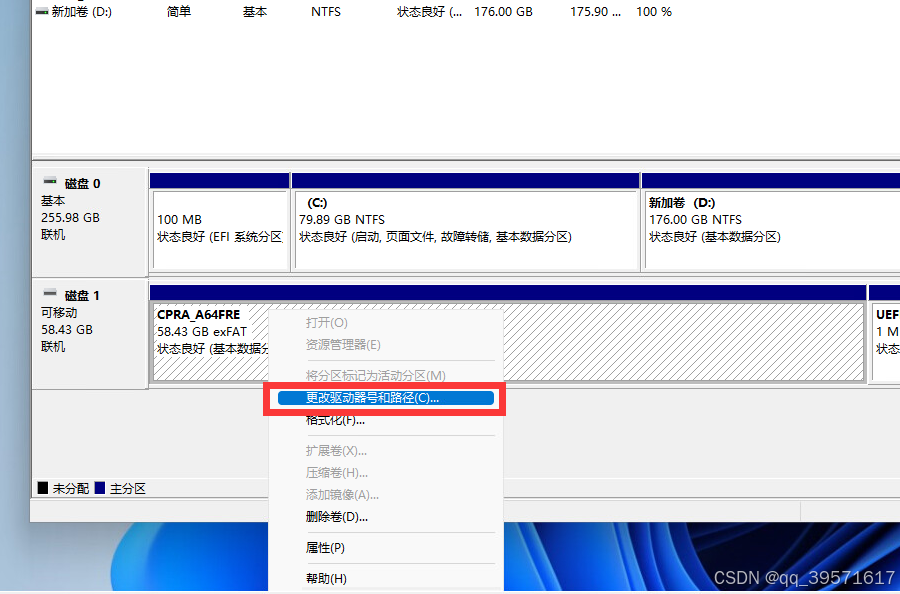Viewport: 900px width, 594px height.
Task: Click greyed 扩展卷(X)... entry
Action: [x=336, y=451]
